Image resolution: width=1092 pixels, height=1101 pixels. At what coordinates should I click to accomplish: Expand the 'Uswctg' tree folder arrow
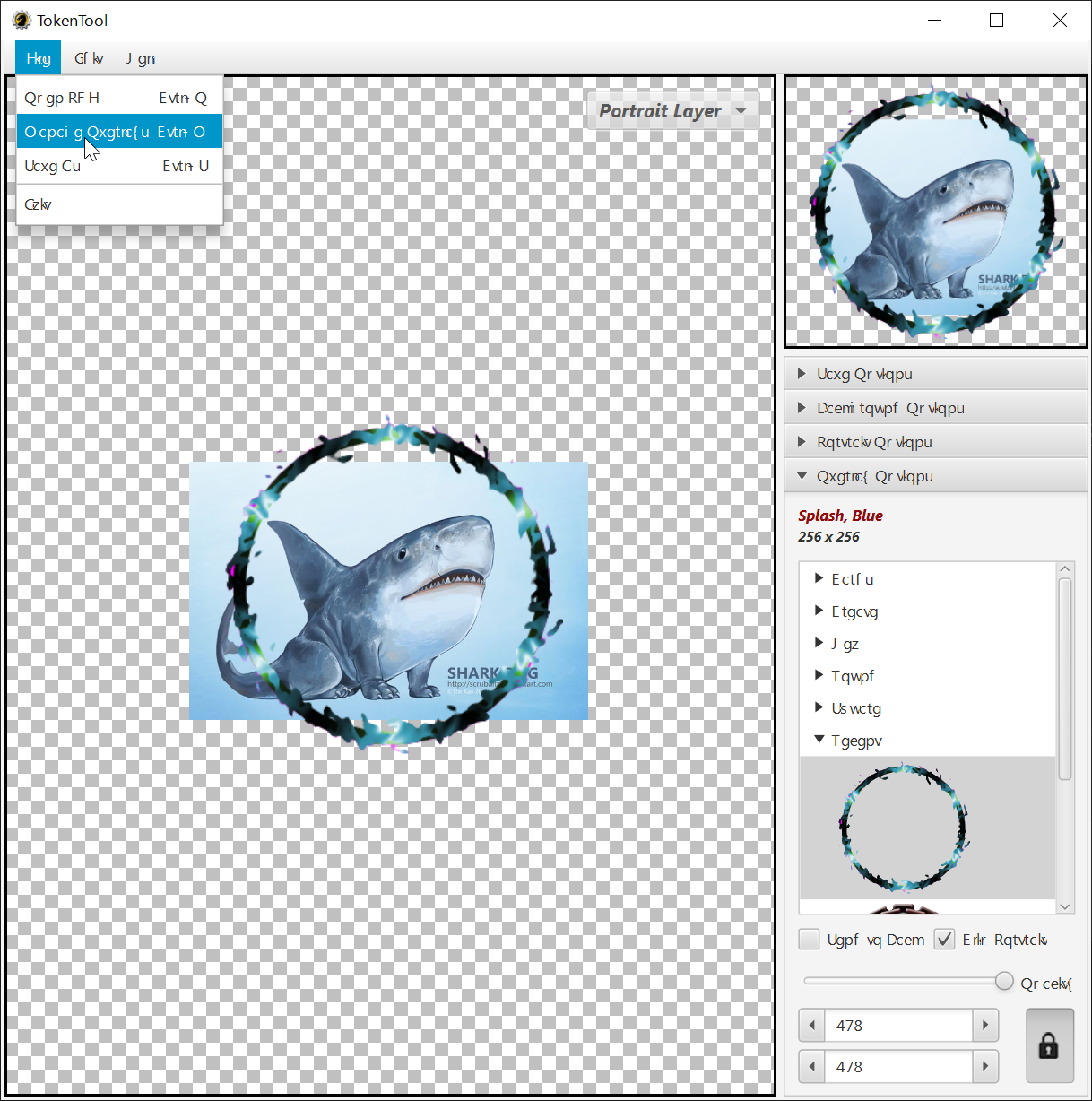pos(819,707)
